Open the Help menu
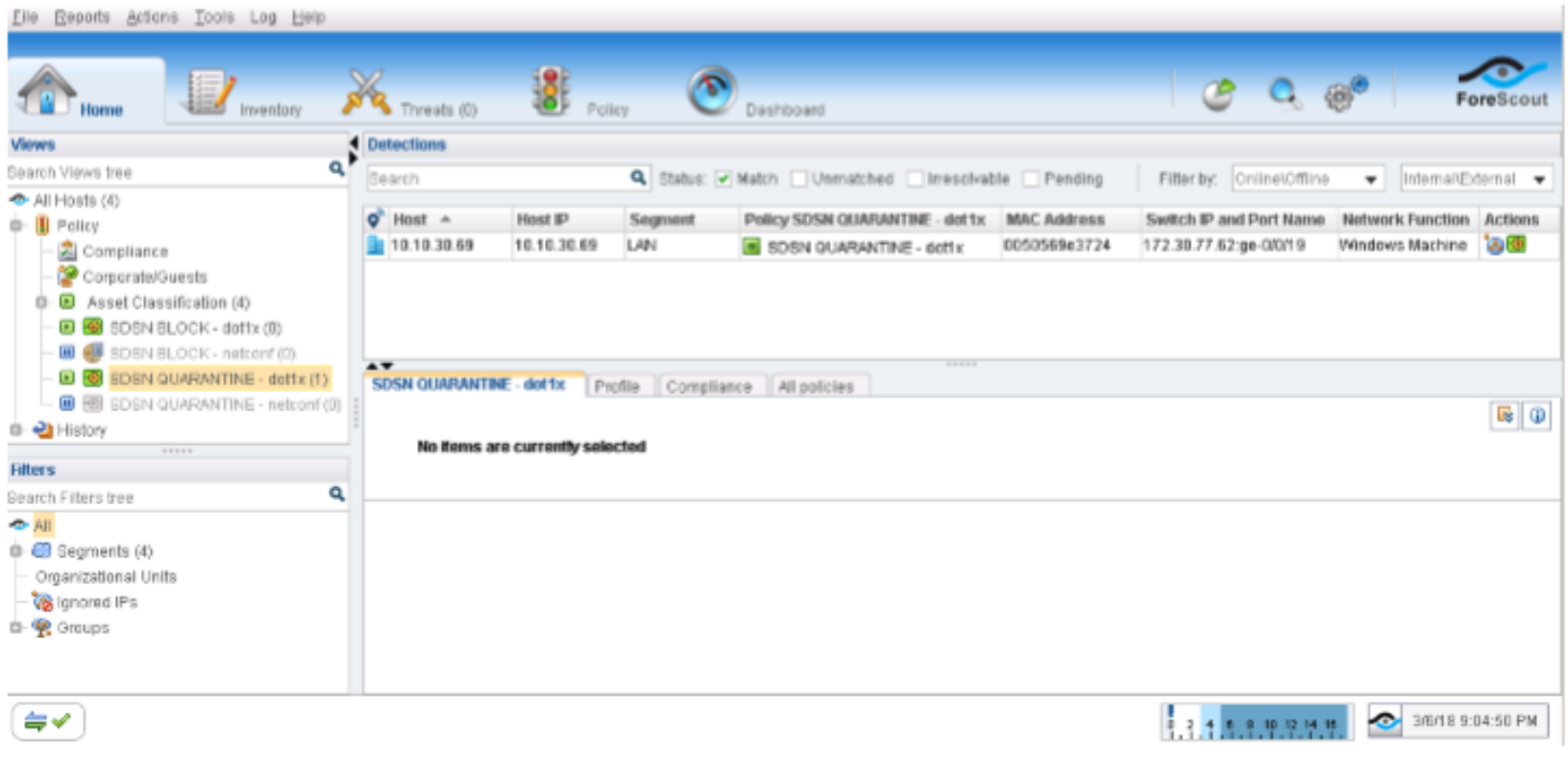This screenshot has width=1568, height=759. [308, 17]
